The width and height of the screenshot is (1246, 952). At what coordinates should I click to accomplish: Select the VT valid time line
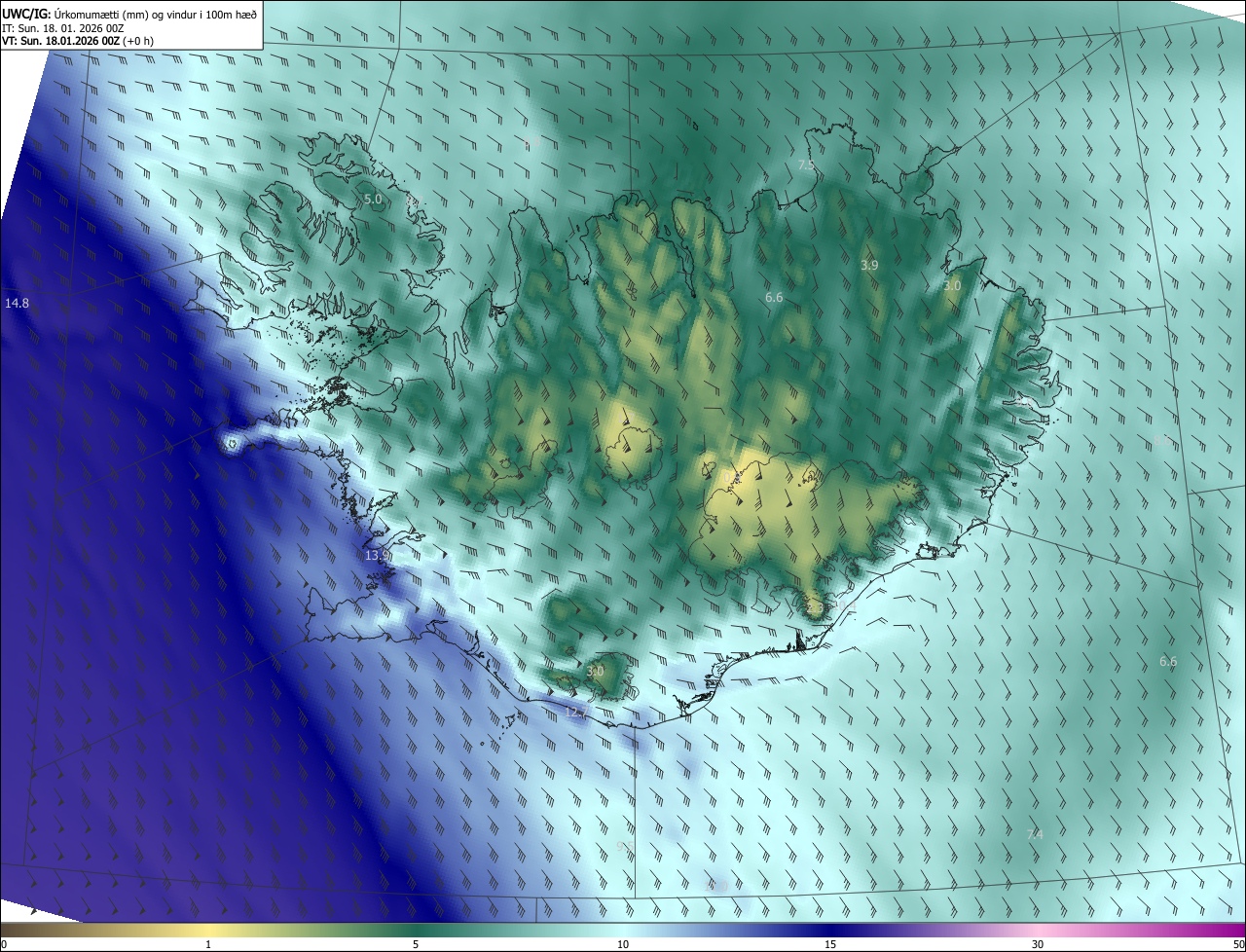78,41
